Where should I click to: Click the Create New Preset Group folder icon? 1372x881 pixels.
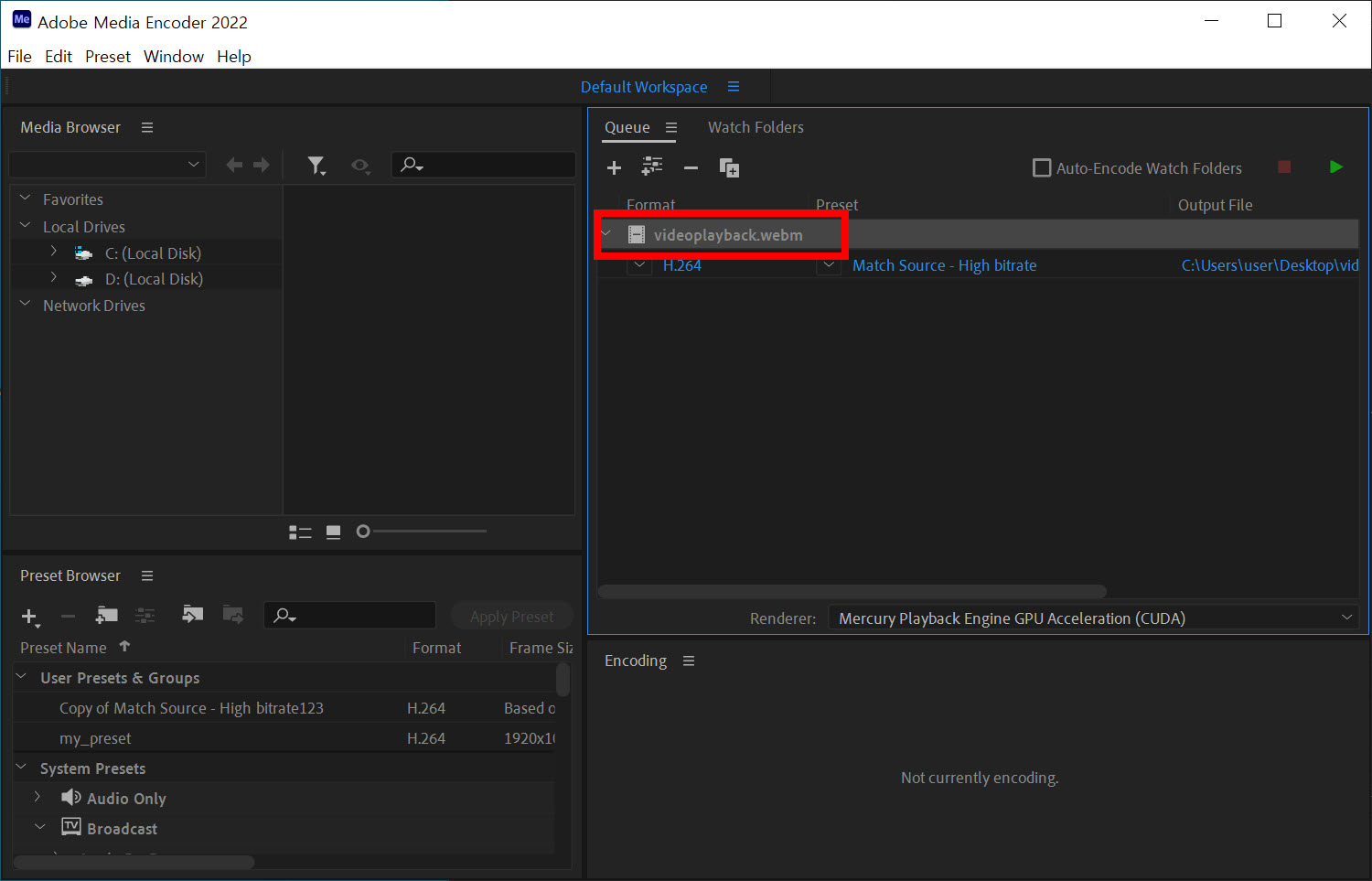(x=106, y=615)
